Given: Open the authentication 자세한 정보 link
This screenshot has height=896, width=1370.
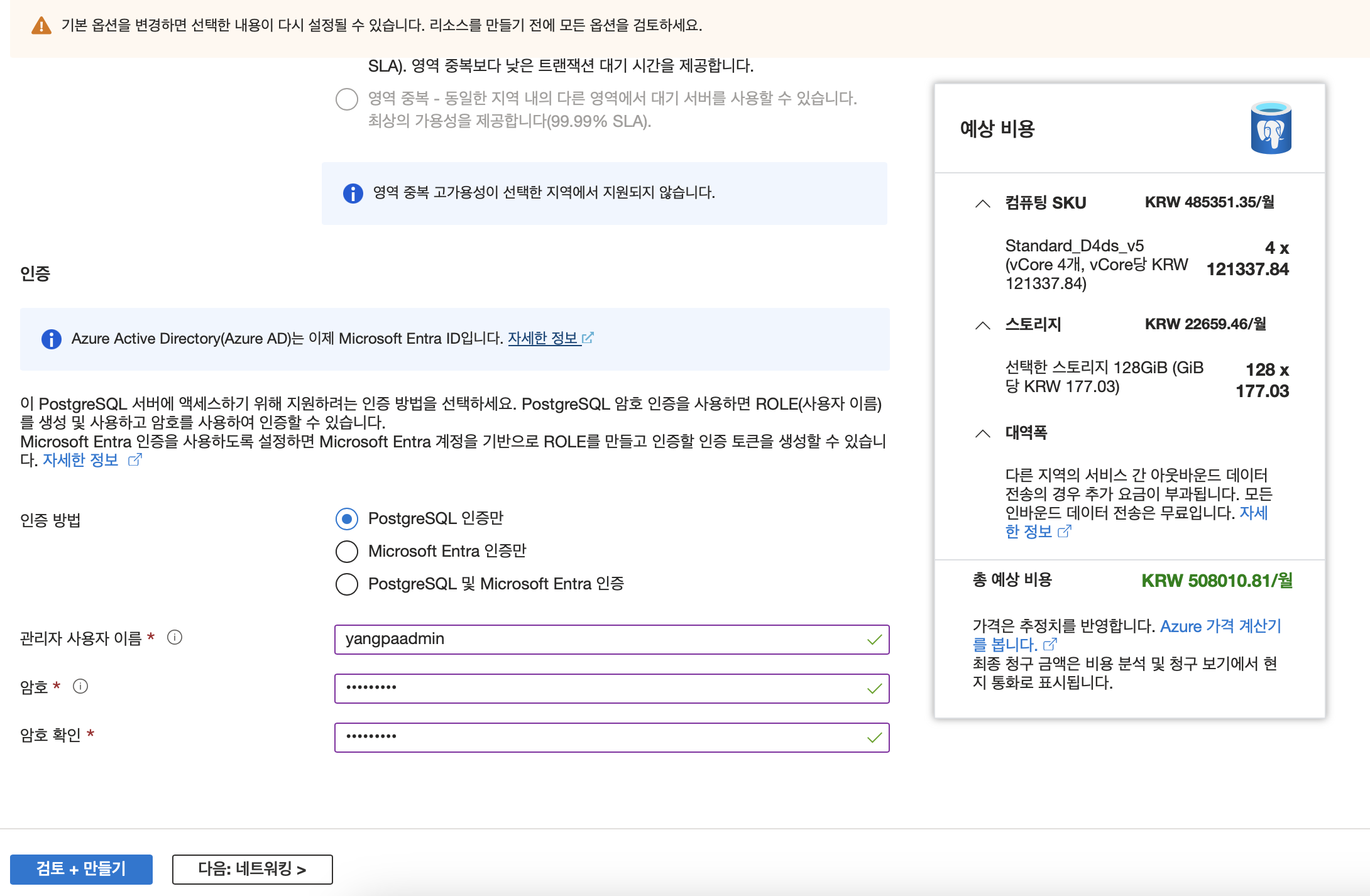Looking at the screenshot, I should click(x=80, y=460).
